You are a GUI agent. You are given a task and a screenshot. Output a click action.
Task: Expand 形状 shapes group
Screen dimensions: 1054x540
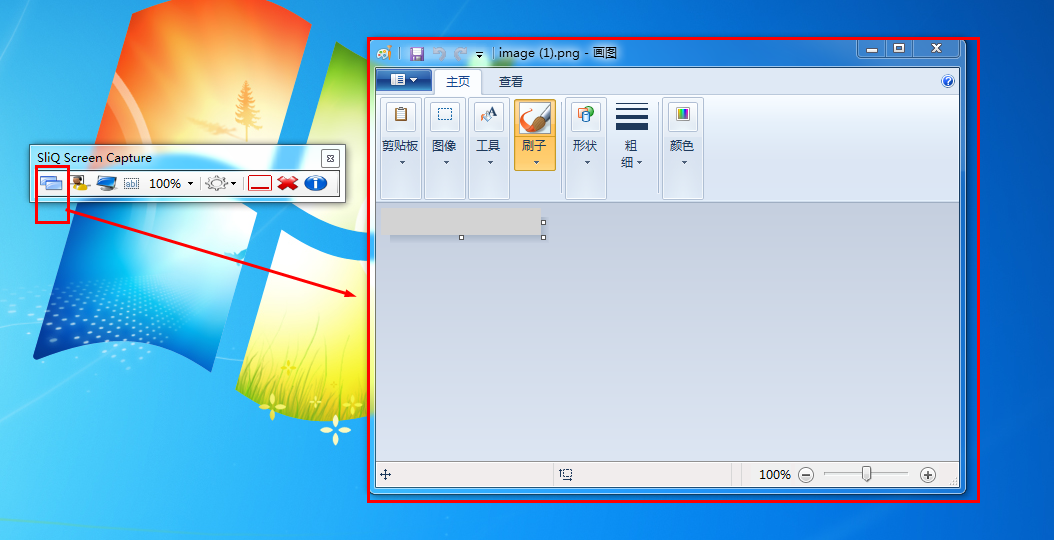pos(585,148)
